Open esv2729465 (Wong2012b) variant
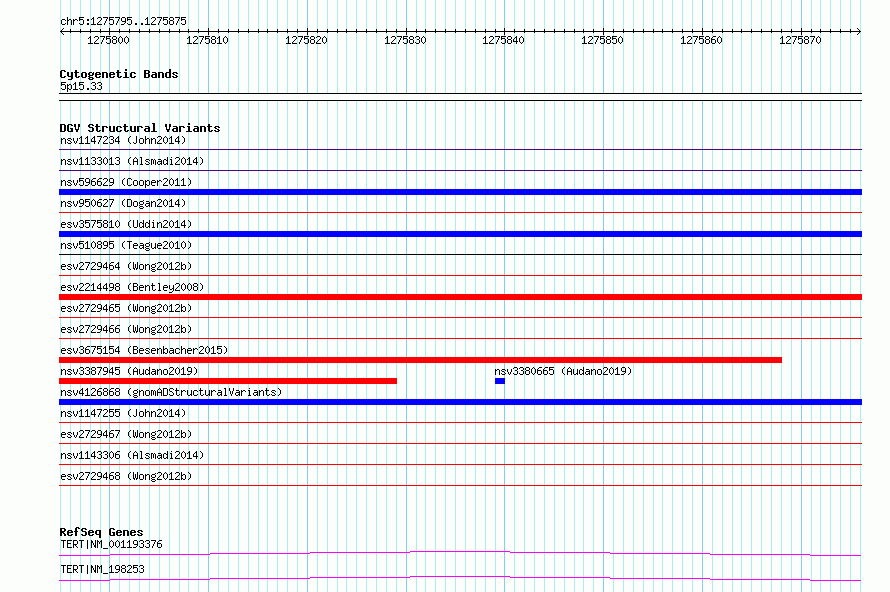This screenshot has height=592, width=890. pyautogui.click(x=126, y=308)
